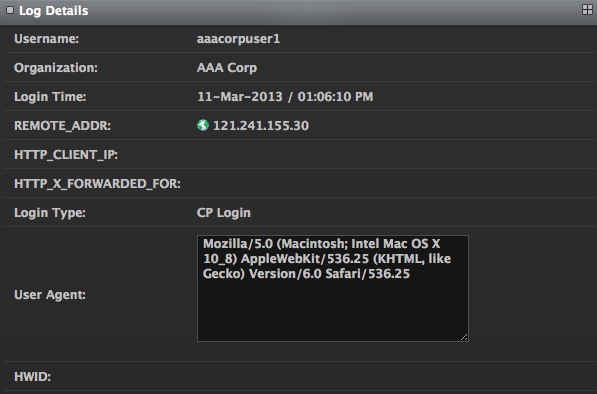
Task: Click the Organization label
Action: click(56, 68)
